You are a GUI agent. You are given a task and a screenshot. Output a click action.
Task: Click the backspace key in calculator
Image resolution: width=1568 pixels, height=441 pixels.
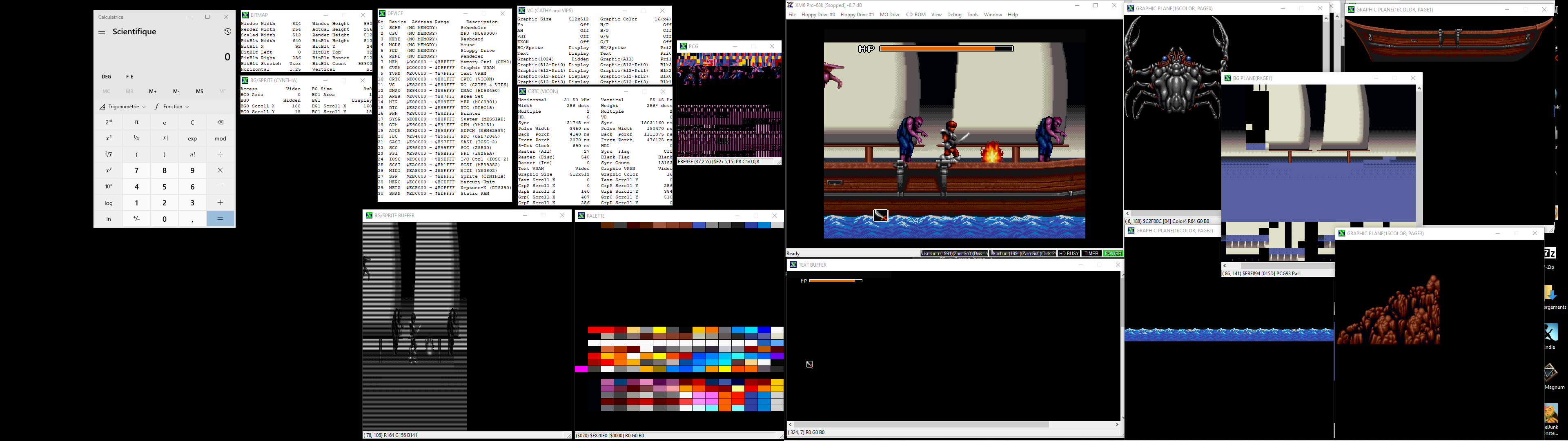tap(220, 122)
